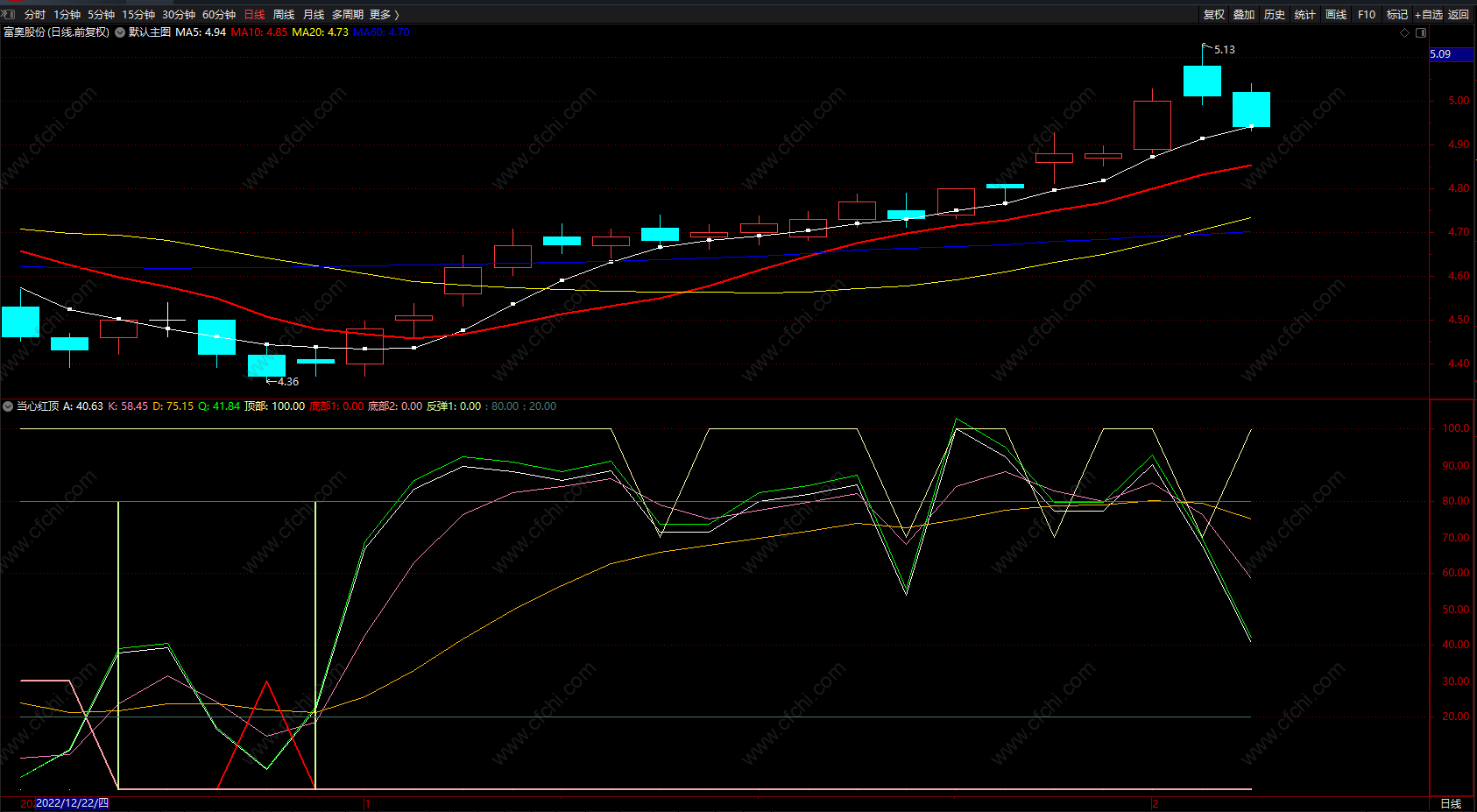Click the 底部2: 0.00 indicator value
Image resolution: width=1477 pixels, height=812 pixels.
(395, 406)
